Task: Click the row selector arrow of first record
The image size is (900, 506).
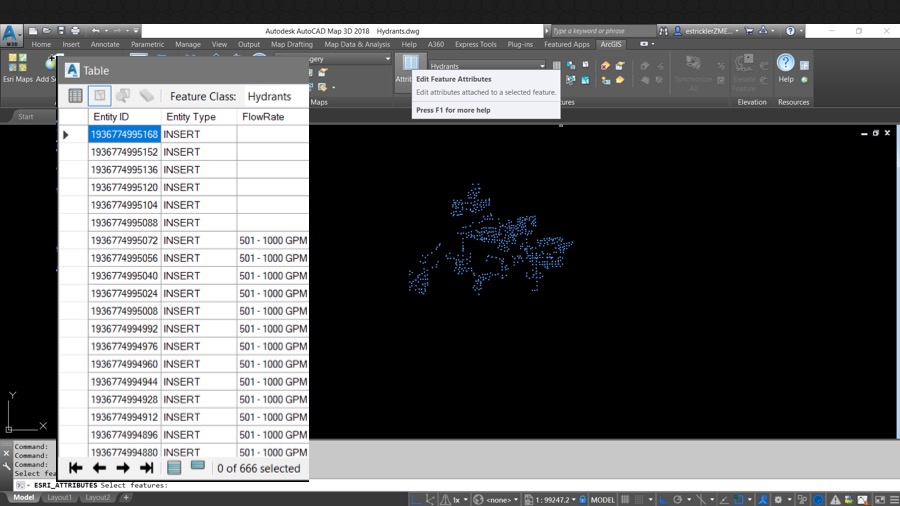Action: tap(65, 134)
